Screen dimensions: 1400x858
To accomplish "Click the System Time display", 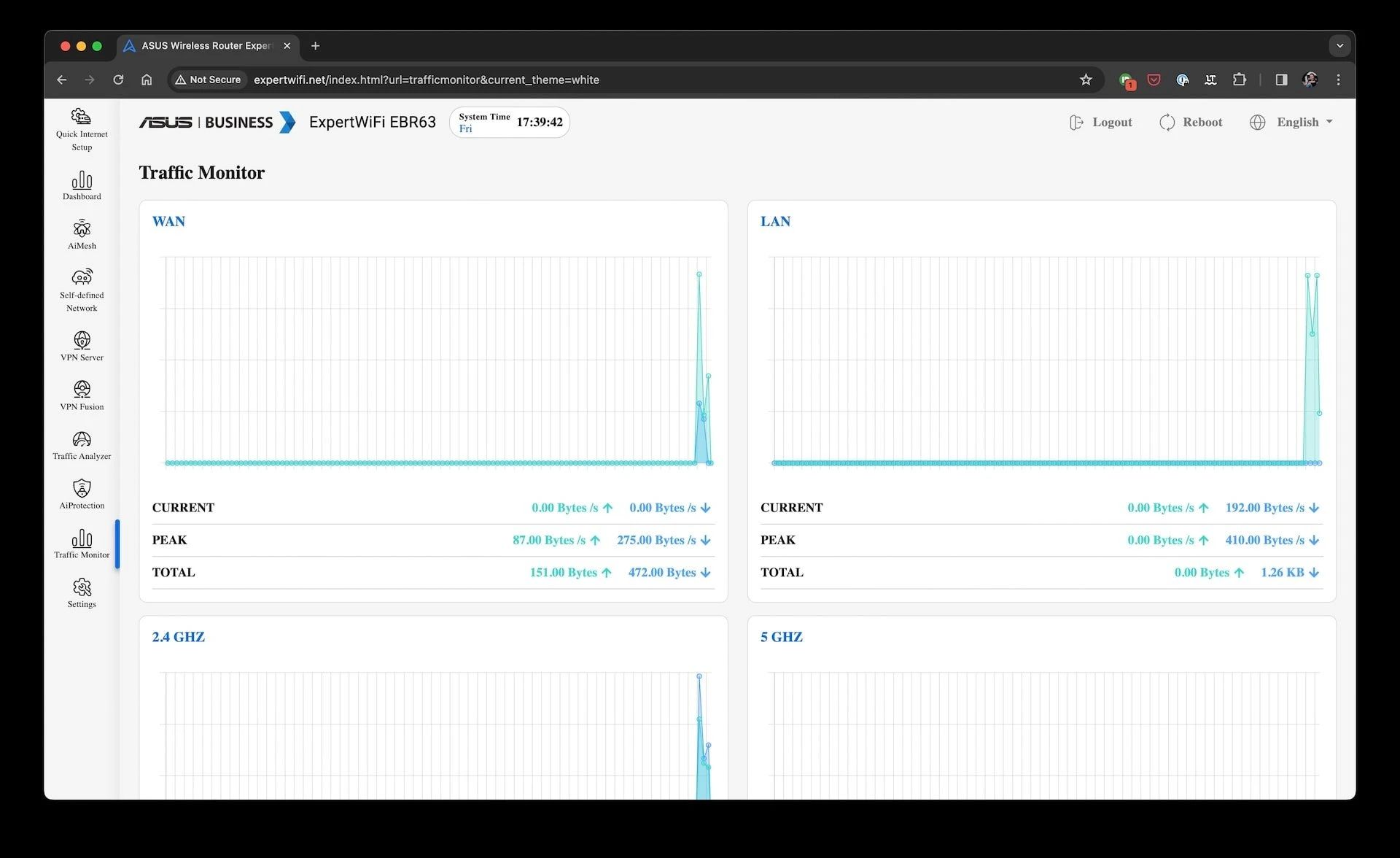I will (x=510, y=122).
